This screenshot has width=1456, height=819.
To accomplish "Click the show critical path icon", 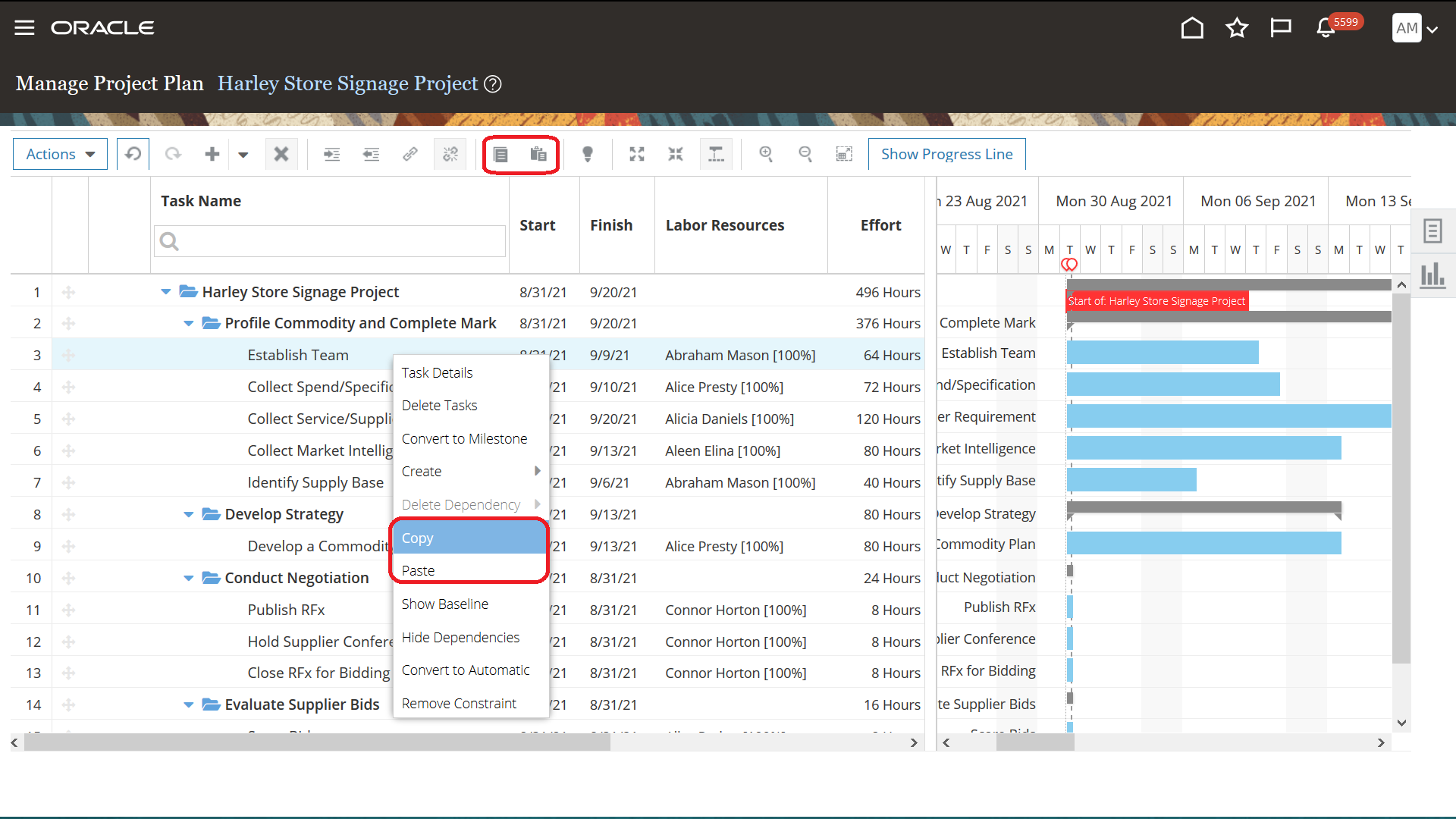I will coord(716,154).
